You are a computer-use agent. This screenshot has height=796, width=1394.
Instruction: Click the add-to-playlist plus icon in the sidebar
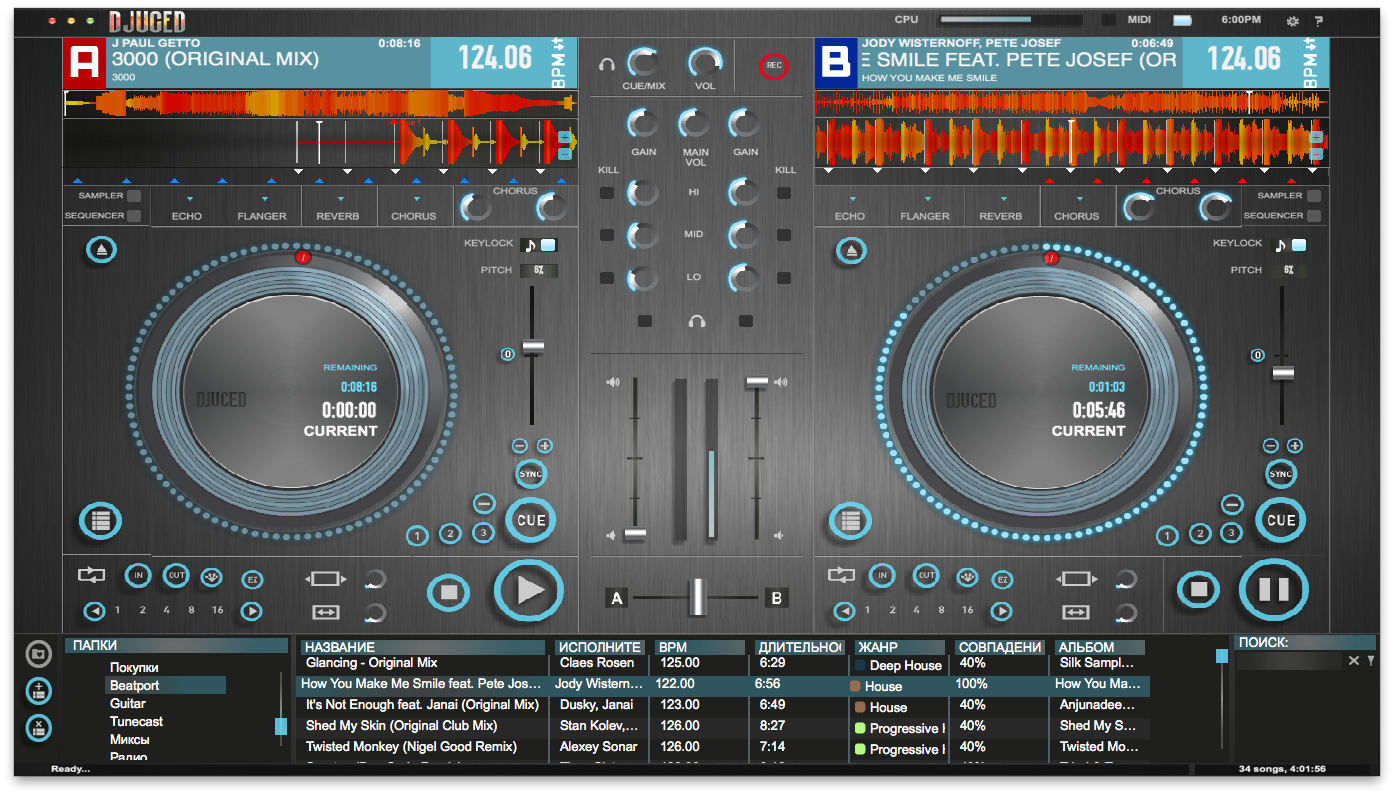coord(38,691)
